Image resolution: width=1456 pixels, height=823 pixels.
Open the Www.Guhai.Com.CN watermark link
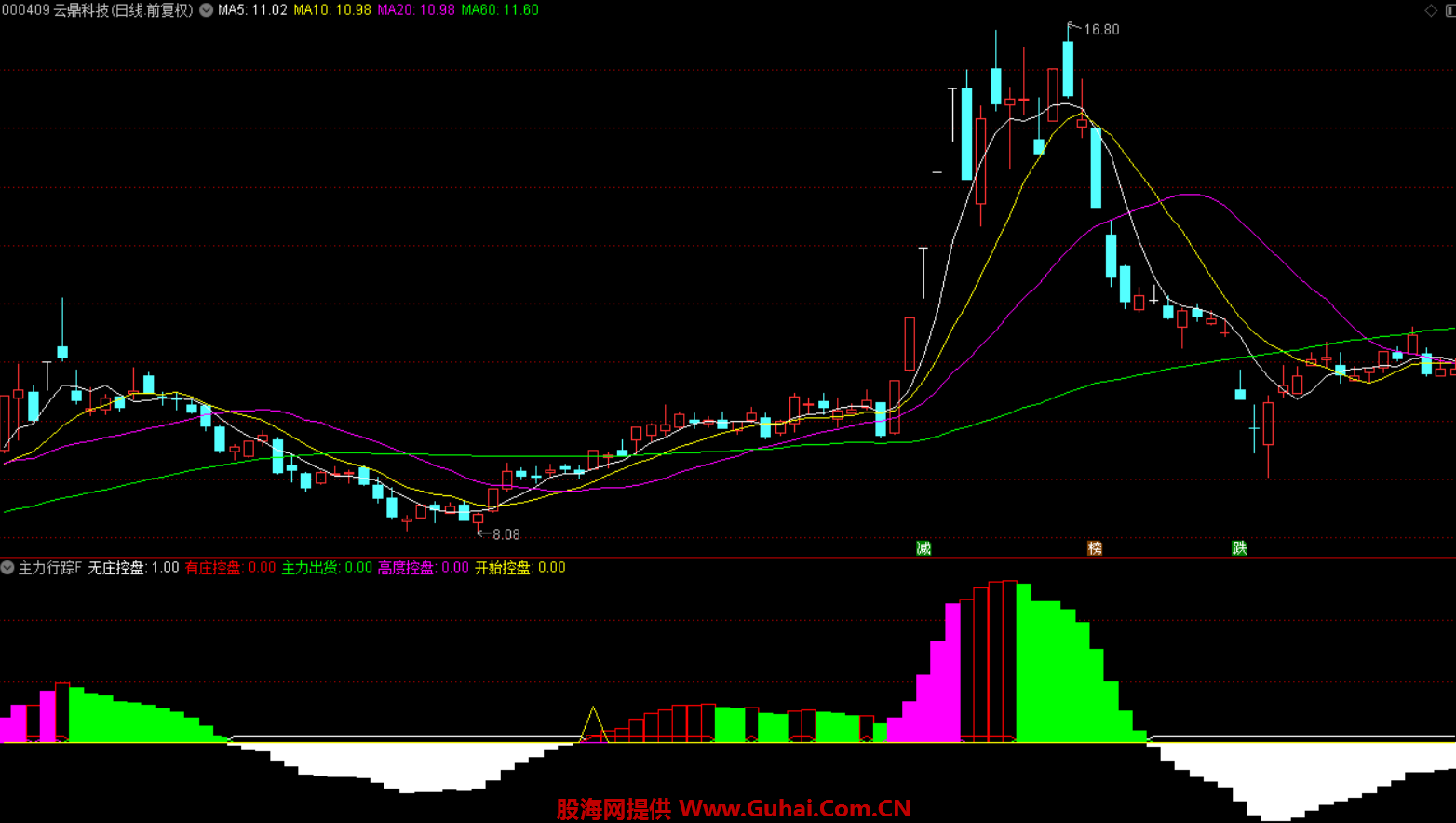(x=794, y=808)
